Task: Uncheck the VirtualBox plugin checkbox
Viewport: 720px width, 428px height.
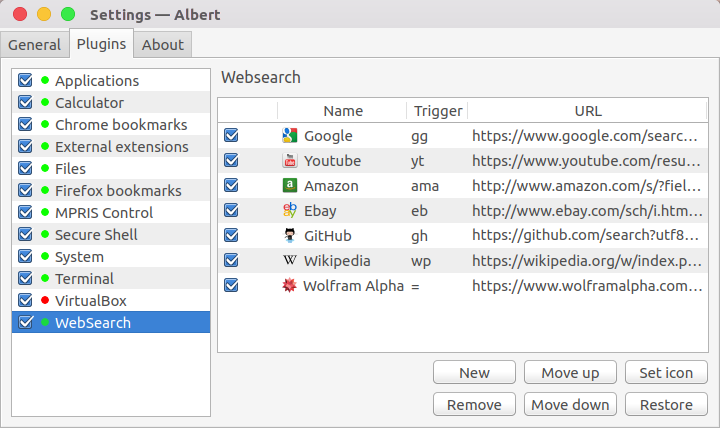Action: point(25,300)
